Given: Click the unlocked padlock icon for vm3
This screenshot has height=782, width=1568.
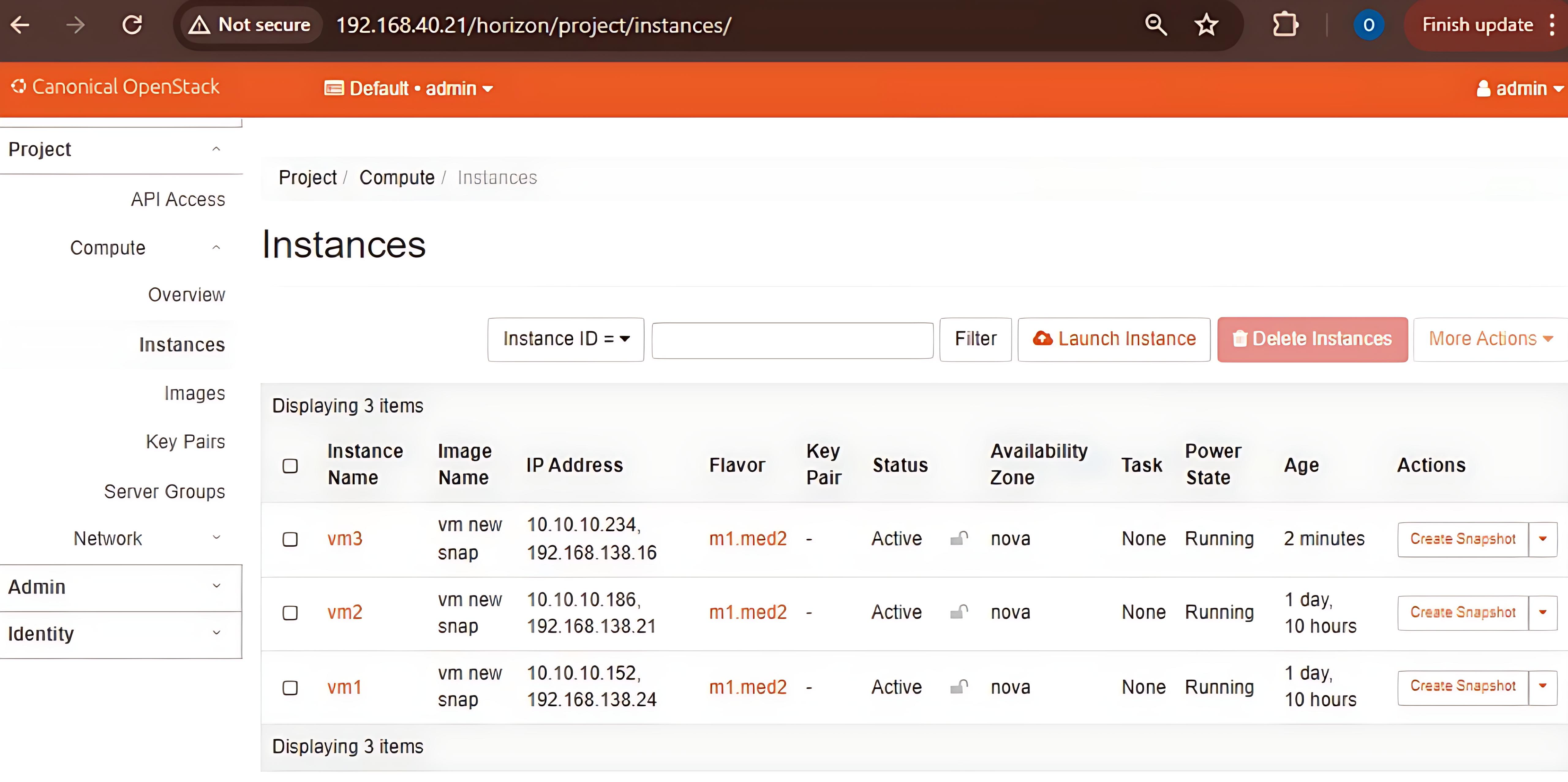Looking at the screenshot, I should tap(959, 538).
